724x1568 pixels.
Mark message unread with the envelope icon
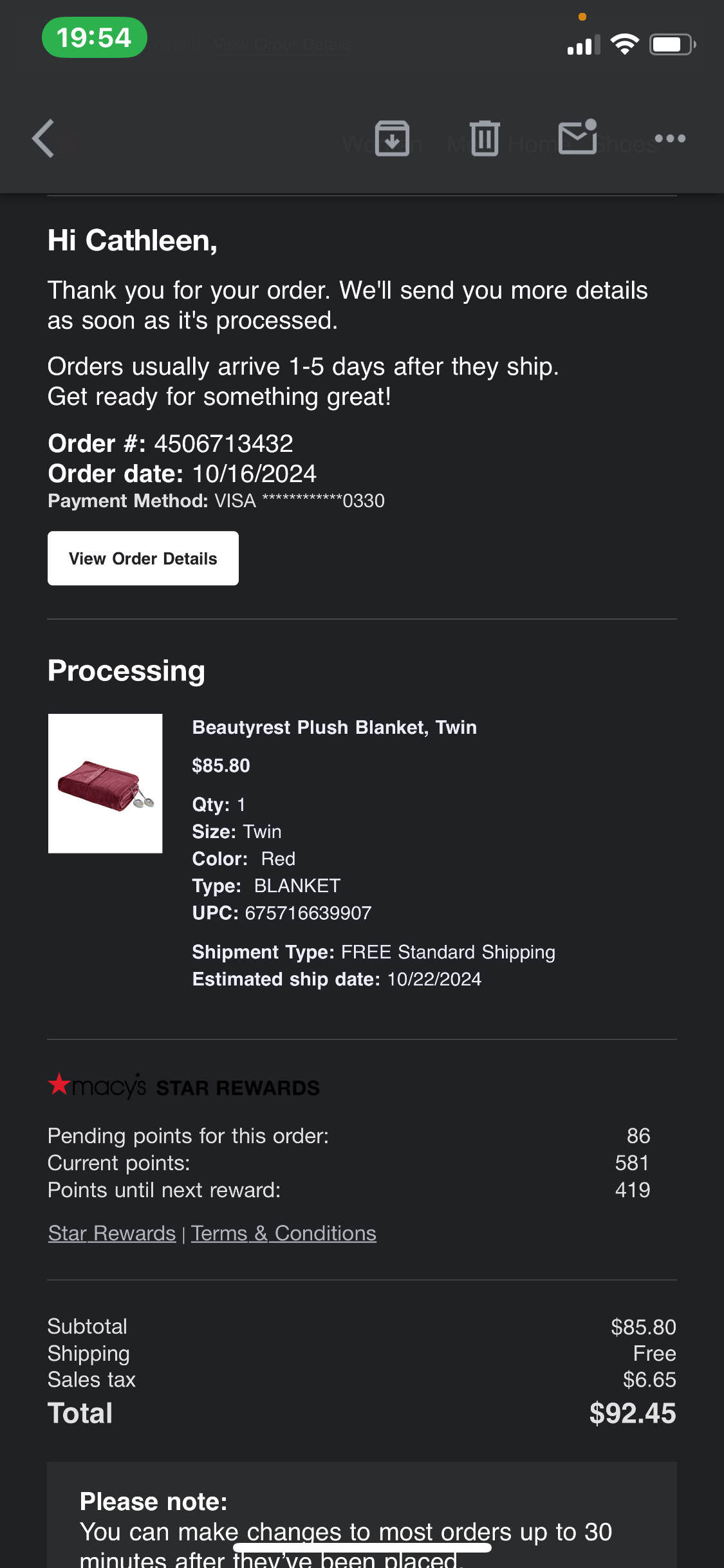click(x=578, y=137)
